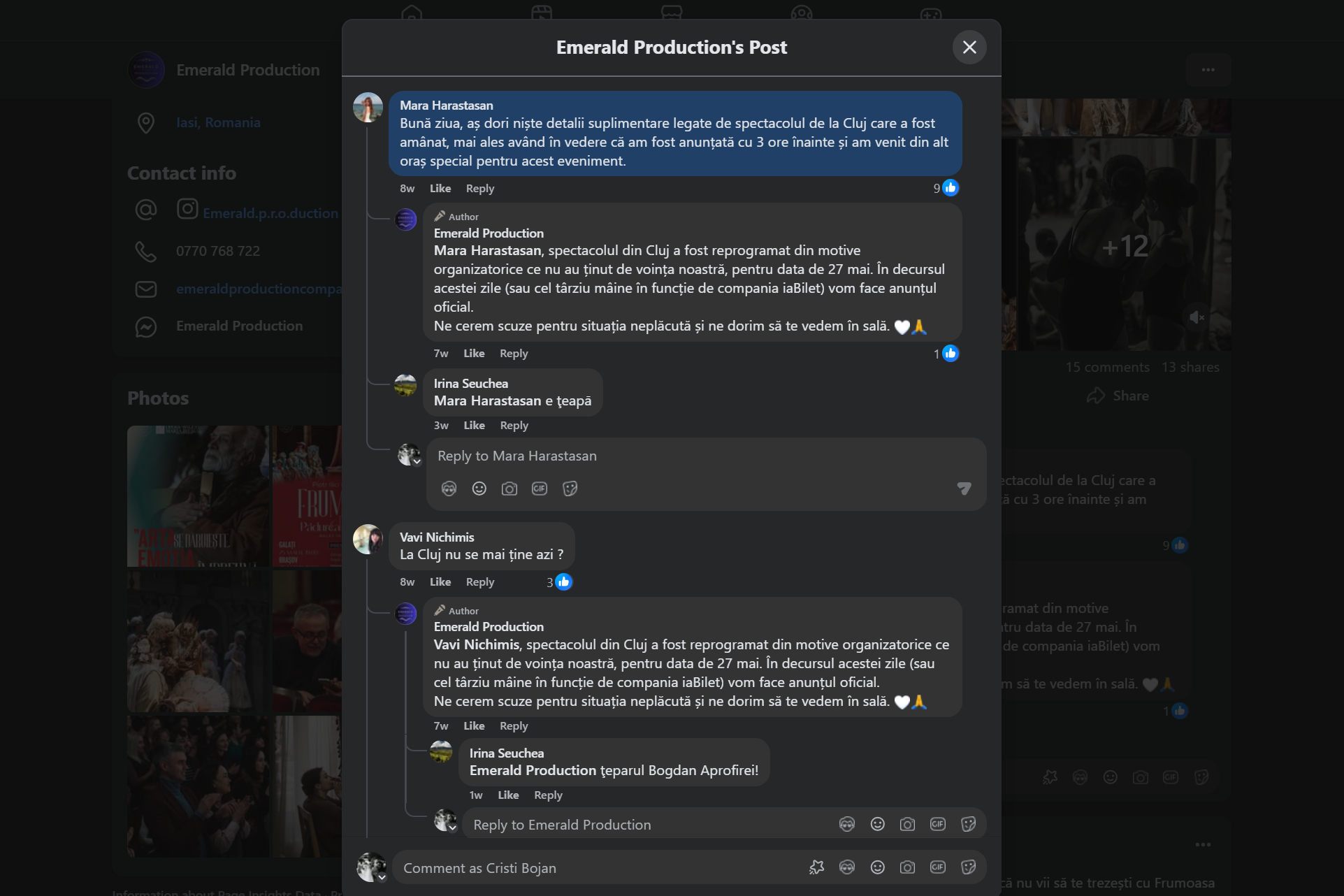The image size is (1344, 896).
Task: Switch commenting identity next to Comment as Cristi Bojan
Action: [382, 877]
